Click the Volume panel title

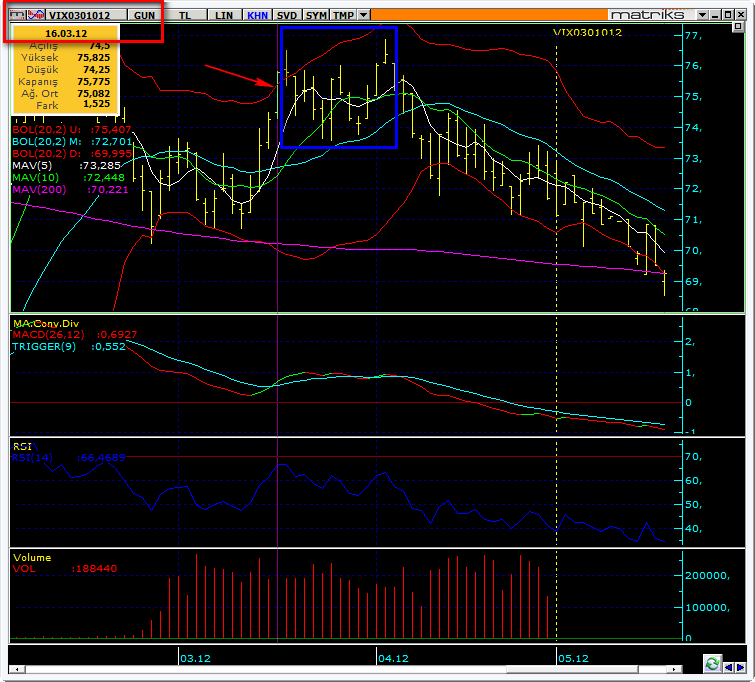[x=32, y=558]
